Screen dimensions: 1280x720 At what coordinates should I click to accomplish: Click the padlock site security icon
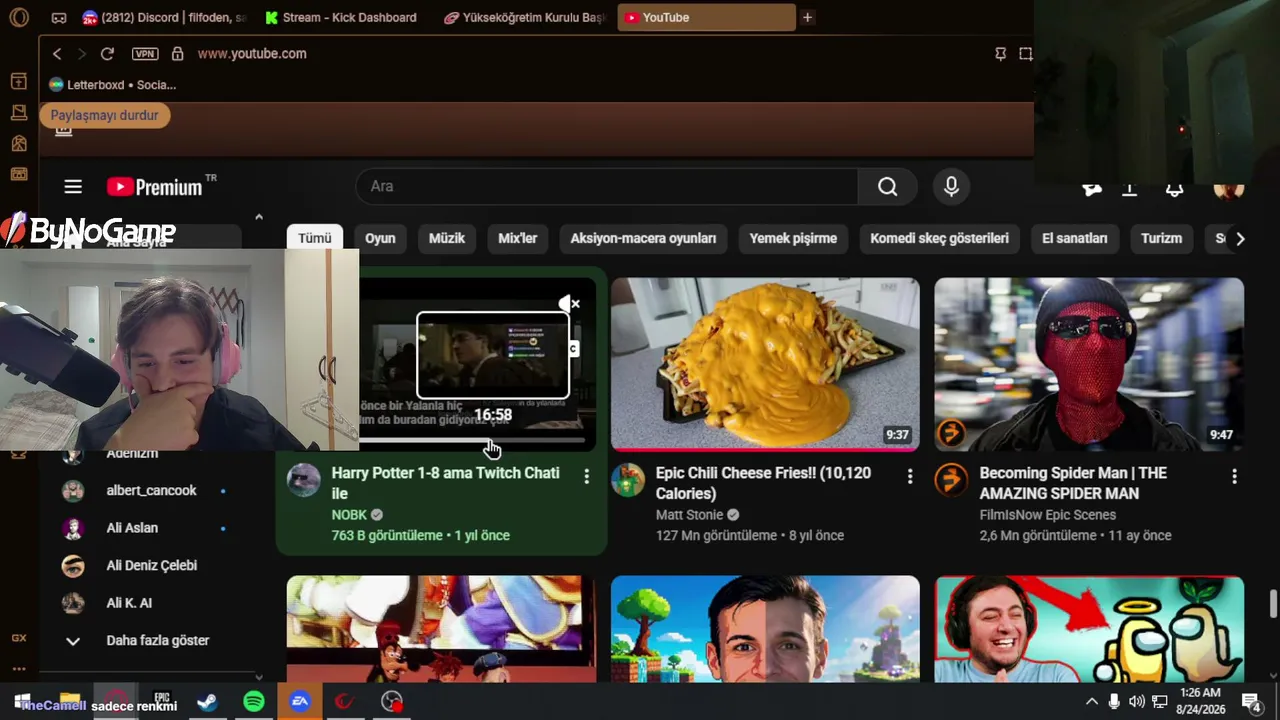pyautogui.click(x=177, y=54)
